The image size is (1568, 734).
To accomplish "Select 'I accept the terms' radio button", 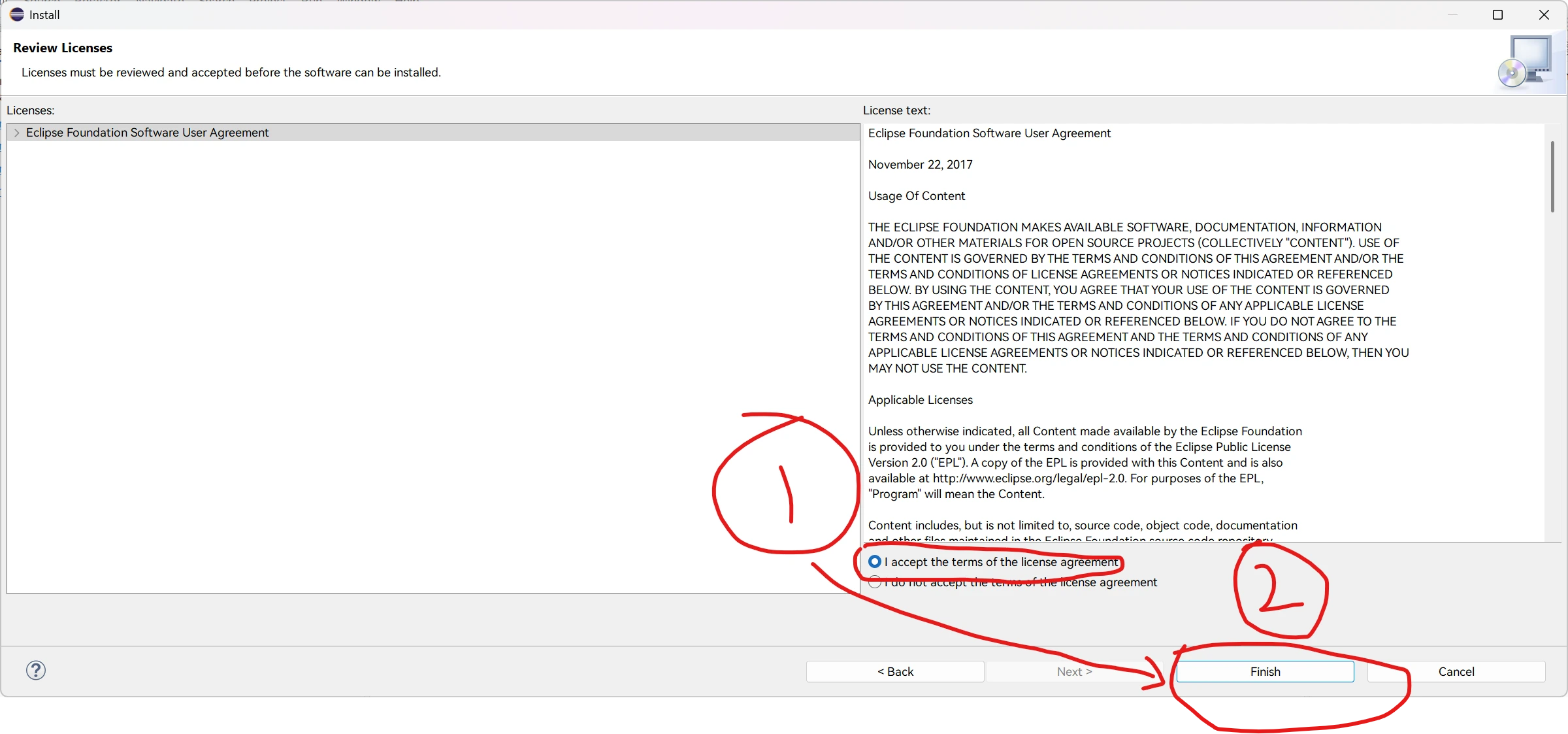I will (875, 561).
